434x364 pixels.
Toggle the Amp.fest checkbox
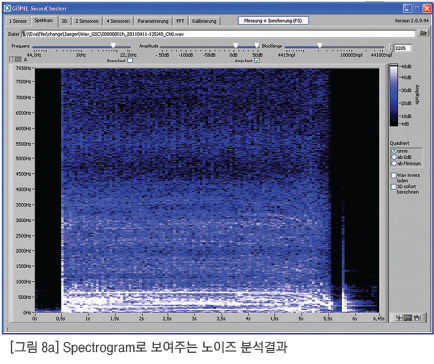coord(257,61)
